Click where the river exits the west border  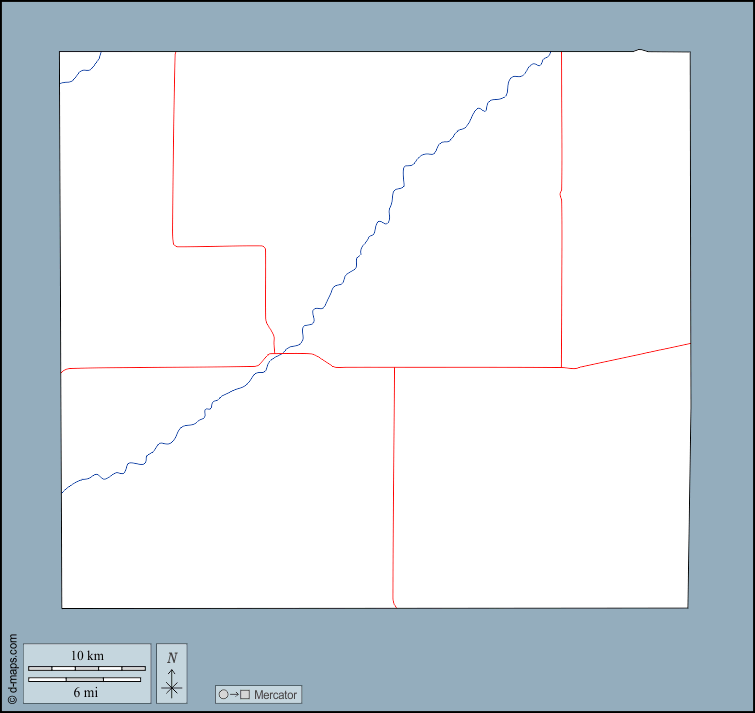(63, 492)
